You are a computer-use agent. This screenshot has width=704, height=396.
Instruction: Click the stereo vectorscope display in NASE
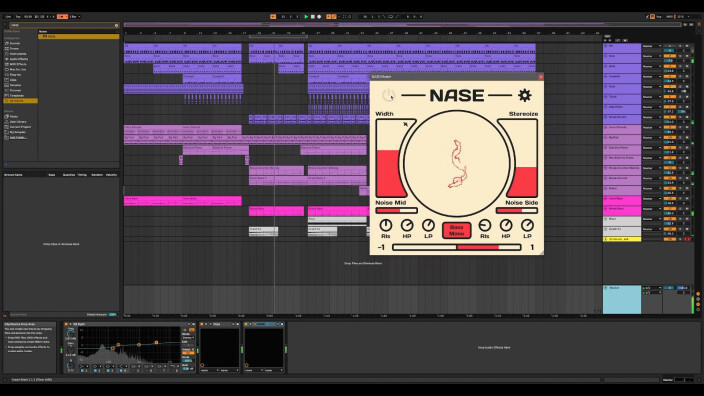point(457,164)
